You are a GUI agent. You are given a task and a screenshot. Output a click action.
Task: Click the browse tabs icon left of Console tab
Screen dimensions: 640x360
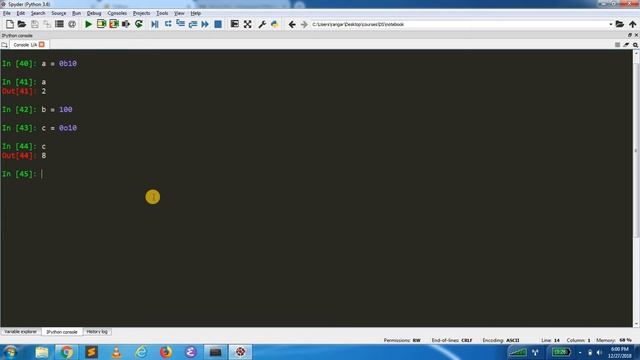point(4,45)
